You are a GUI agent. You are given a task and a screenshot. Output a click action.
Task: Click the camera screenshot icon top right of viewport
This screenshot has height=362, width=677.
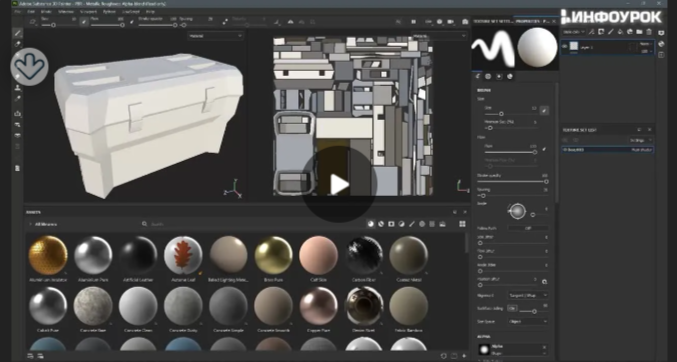(465, 22)
